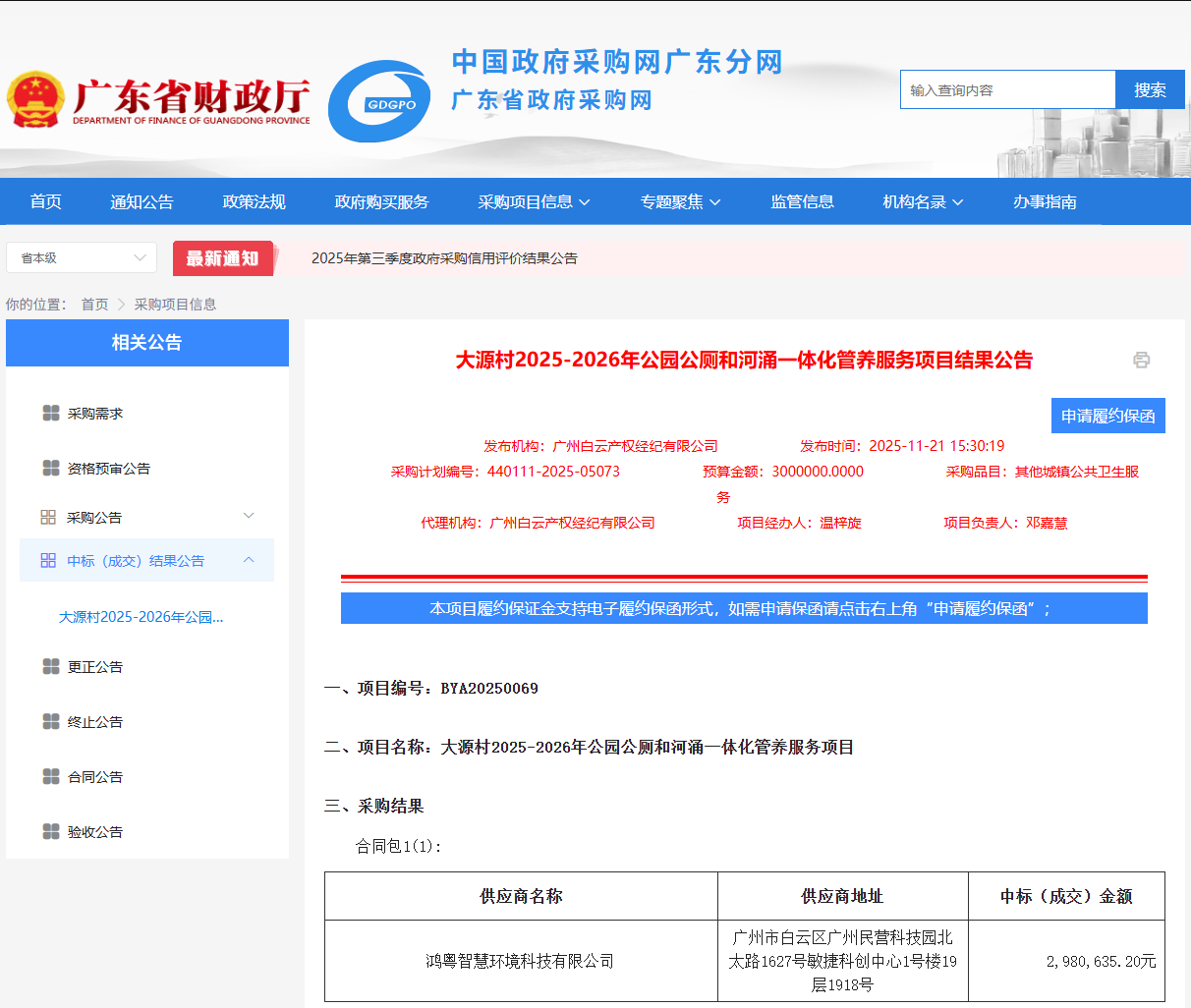Click the 搜索 button

(1150, 89)
